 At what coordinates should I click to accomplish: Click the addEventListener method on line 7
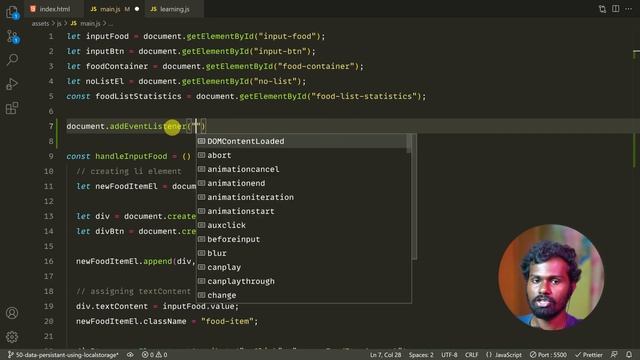(148, 127)
